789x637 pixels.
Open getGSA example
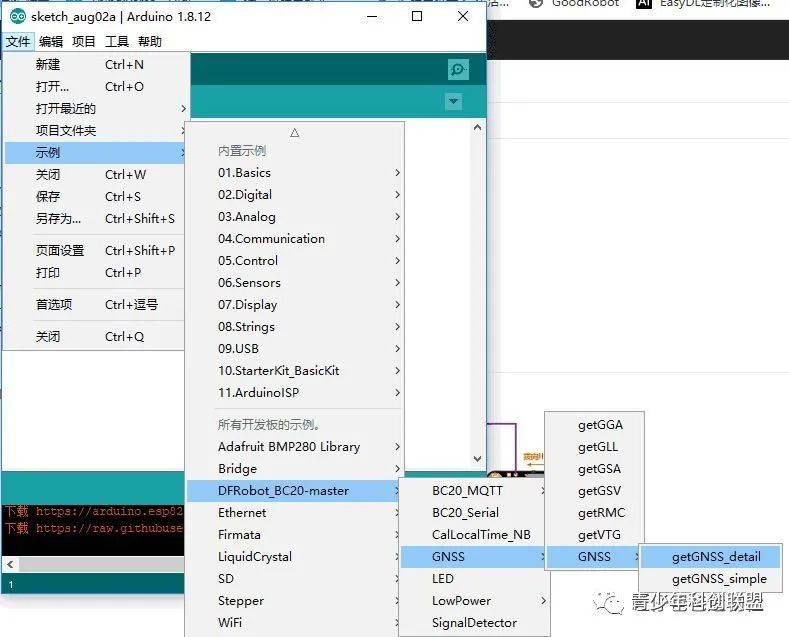click(594, 469)
